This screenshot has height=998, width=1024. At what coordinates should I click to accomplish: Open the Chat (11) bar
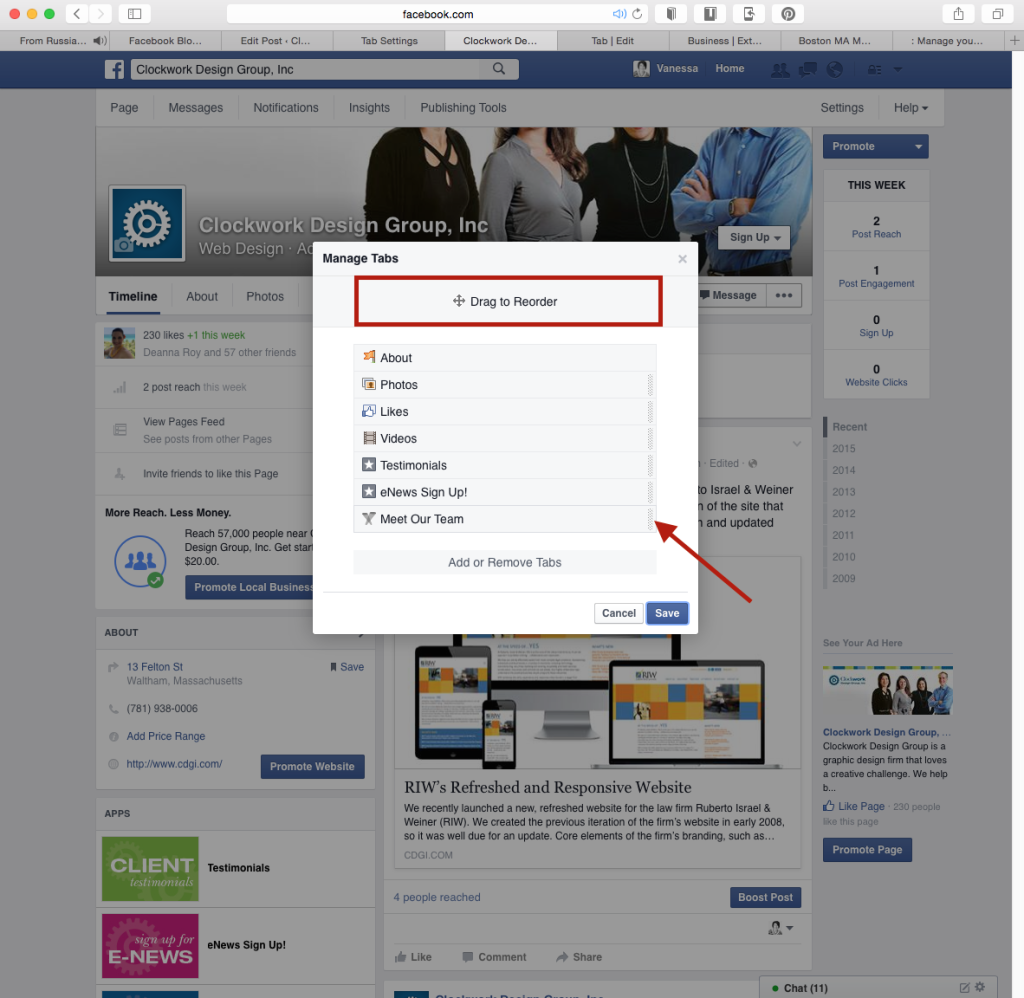tap(878, 988)
